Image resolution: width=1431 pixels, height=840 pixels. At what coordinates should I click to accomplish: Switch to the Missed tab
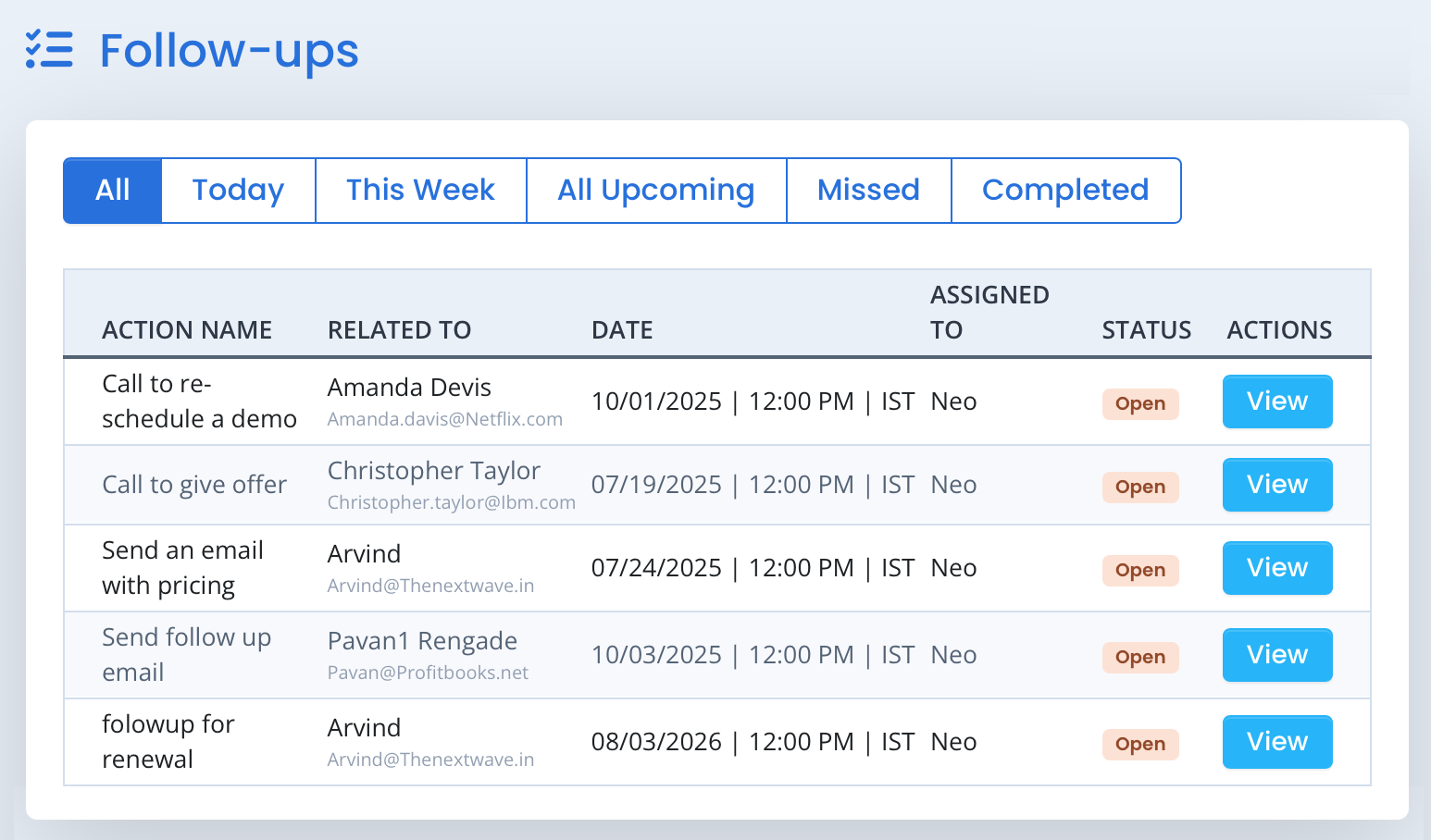coord(868,191)
